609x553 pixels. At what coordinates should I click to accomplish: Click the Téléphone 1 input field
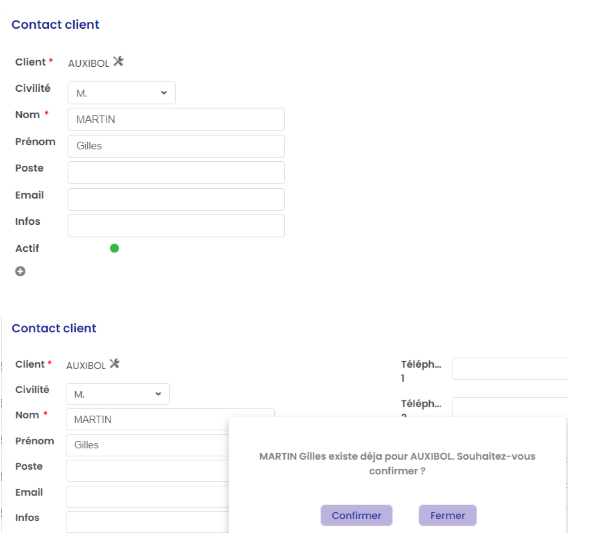(x=508, y=369)
